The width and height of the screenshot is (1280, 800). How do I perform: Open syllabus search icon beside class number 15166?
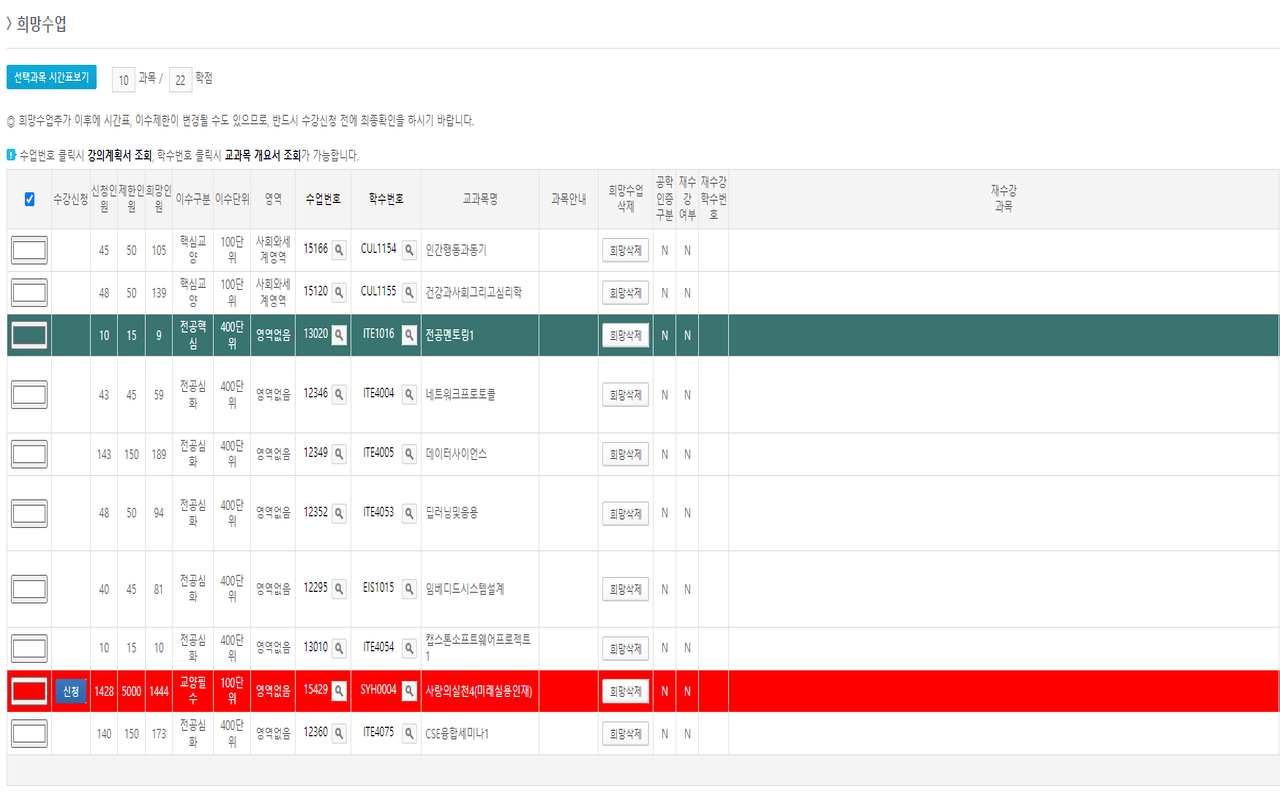(x=339, y=250)
